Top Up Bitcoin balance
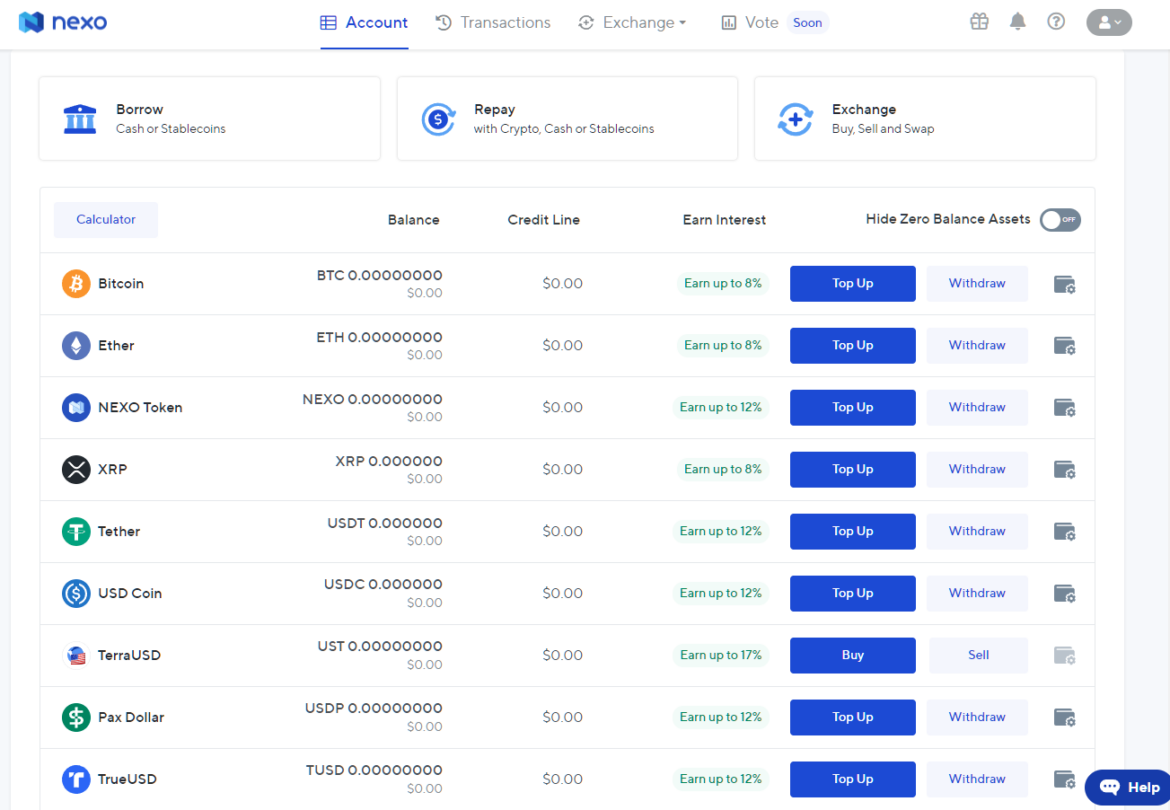The image size is (1170, 810). pyautogui.click(x=852, y=283)
